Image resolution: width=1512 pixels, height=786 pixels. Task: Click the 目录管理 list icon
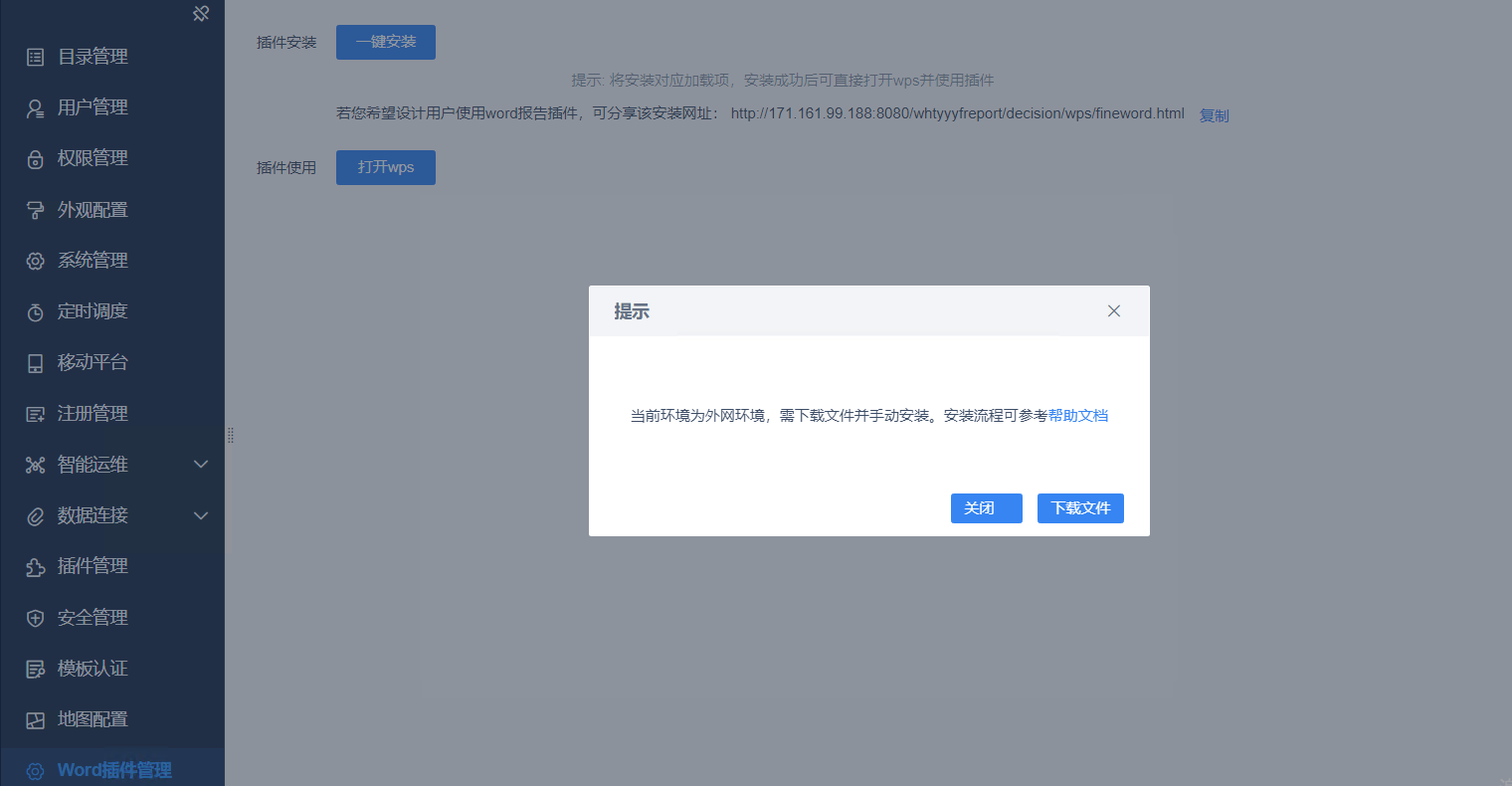tap(35, 58)
